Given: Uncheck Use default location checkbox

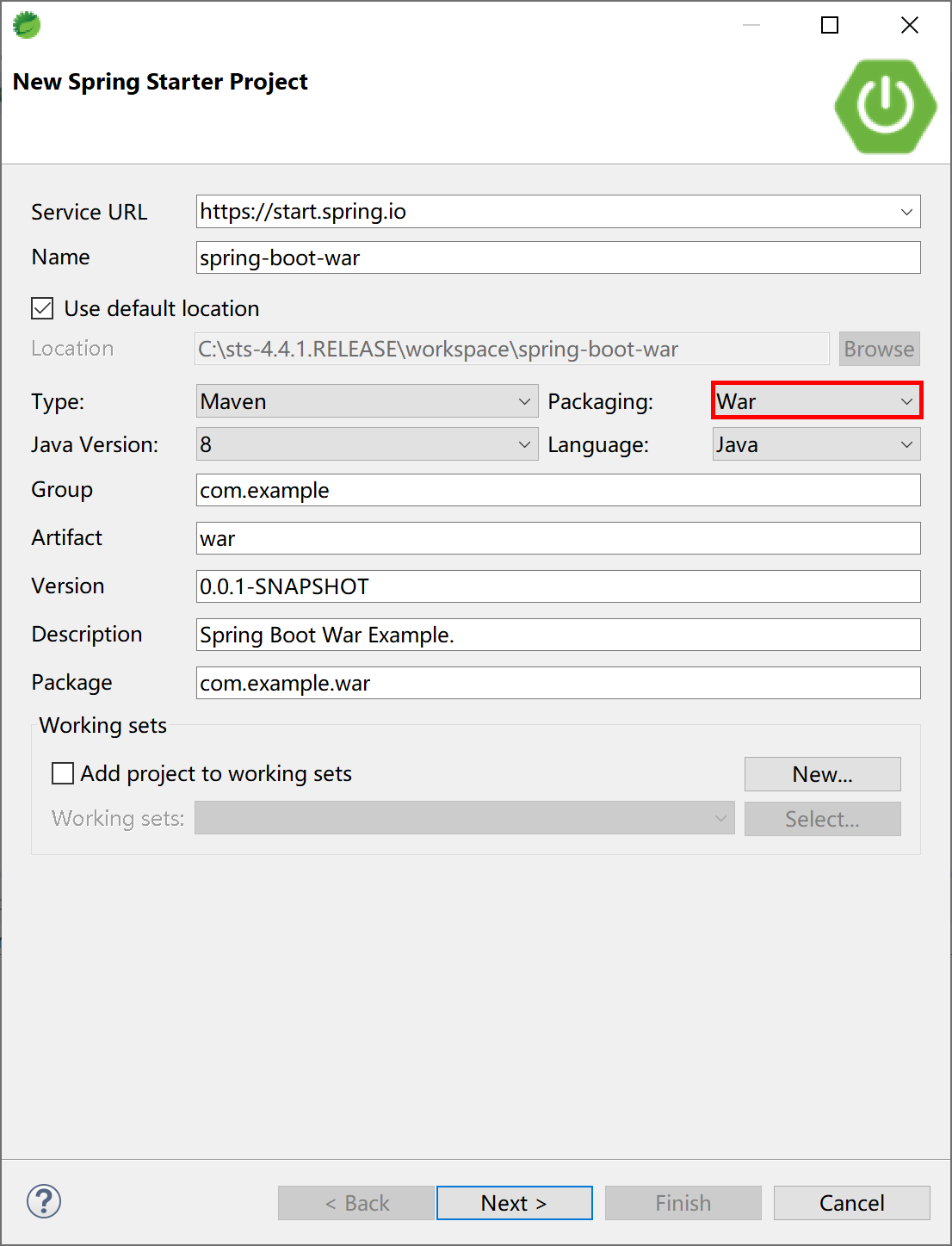Looking at the screenshot, I should (42, 308).
